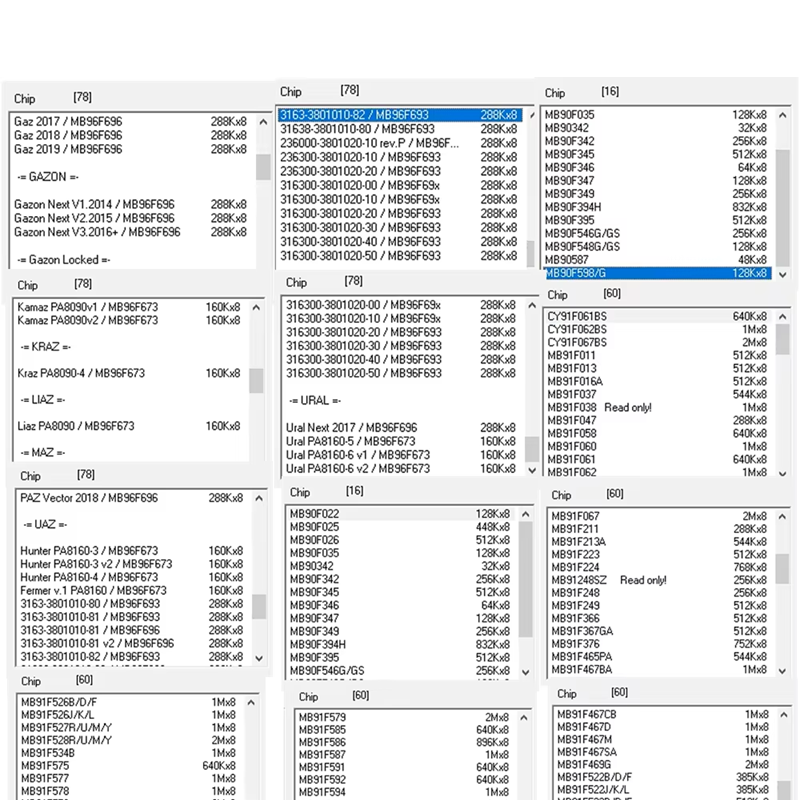Select MB91F579 2Mx8 chip
The width and height of the screenshot is (800, 800).
pyautogui.click(x=404, y=717)
